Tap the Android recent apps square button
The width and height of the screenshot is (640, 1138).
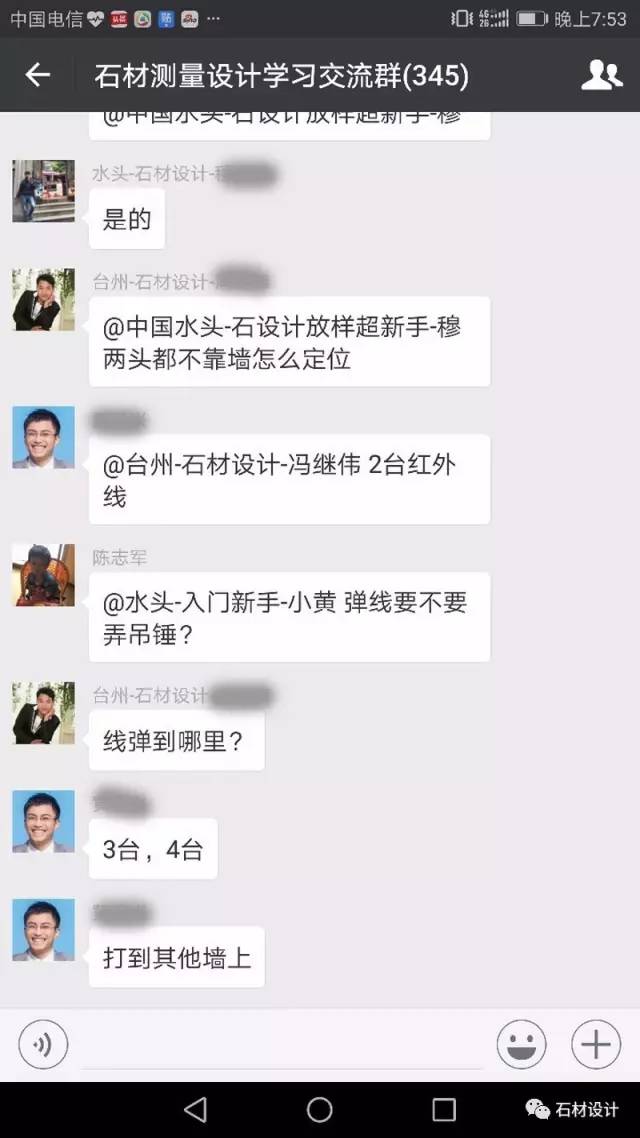click(x=444, y=1109)
